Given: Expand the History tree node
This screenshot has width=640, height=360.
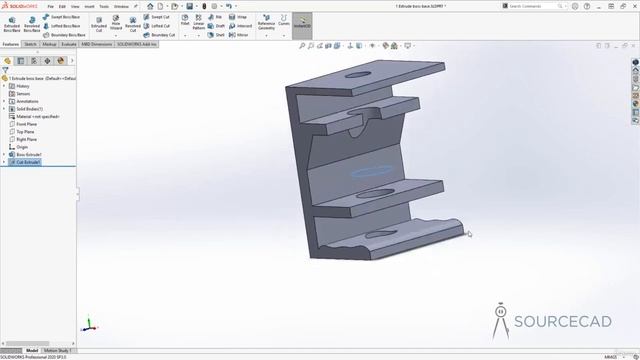Looking at the screenshot, I should tap(4, 86).
